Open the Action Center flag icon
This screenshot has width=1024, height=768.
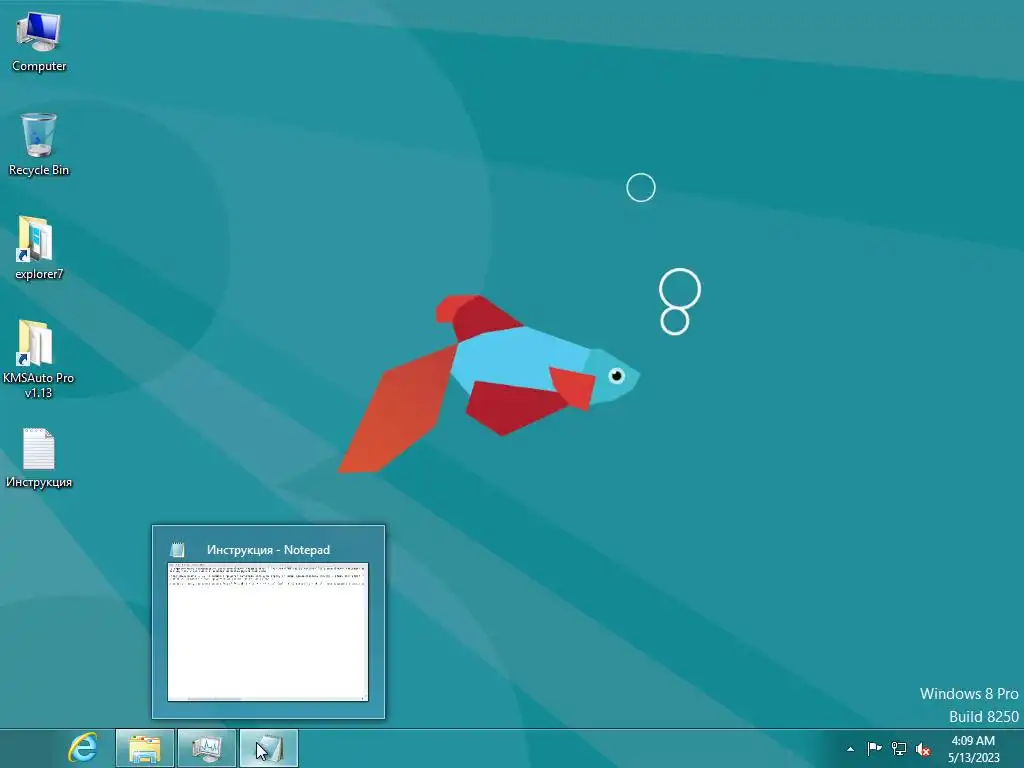(x=874, y=748)
